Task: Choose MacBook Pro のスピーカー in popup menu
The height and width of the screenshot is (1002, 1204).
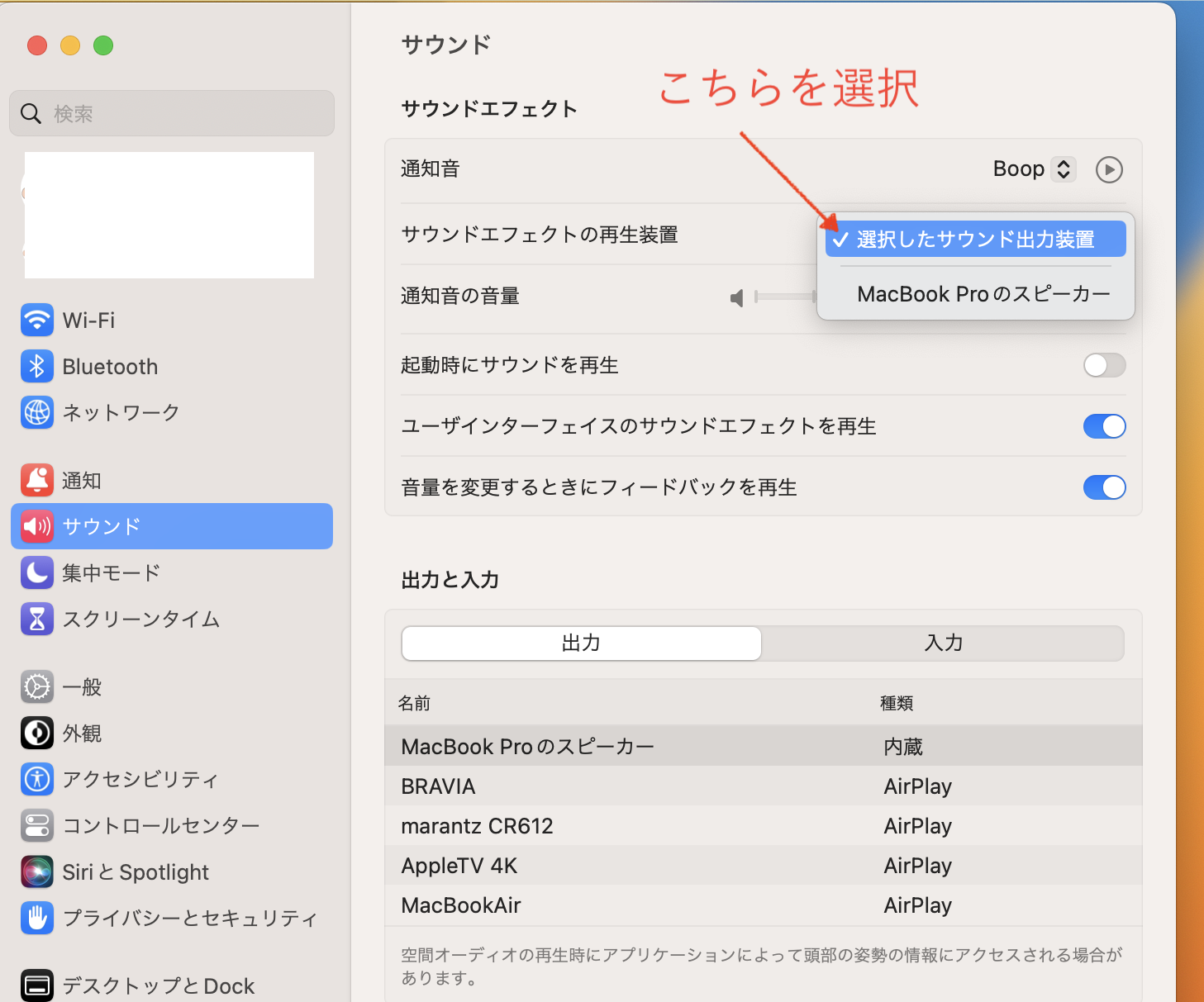Action: pos(983,294)
